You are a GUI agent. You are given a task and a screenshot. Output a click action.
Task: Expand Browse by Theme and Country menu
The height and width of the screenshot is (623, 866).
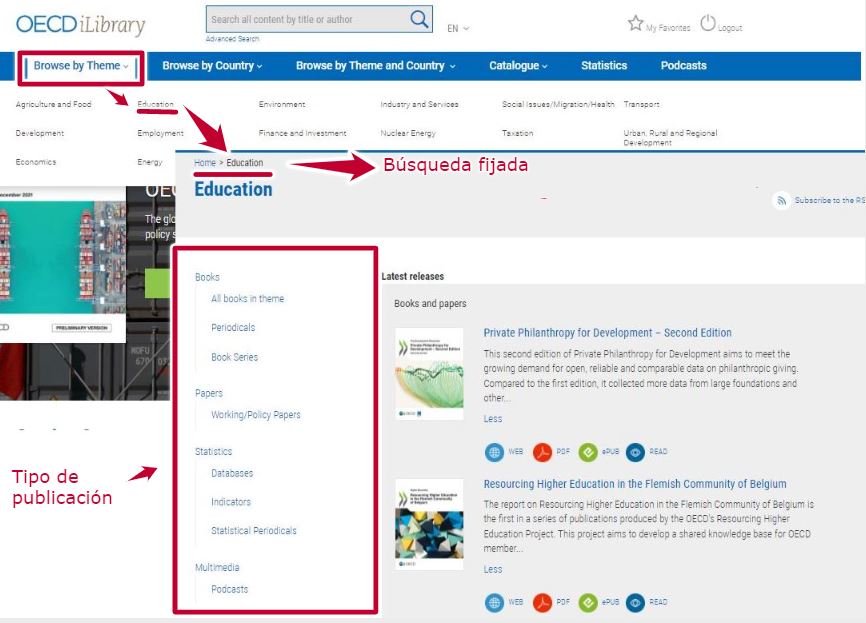click(x=376, y=66)
